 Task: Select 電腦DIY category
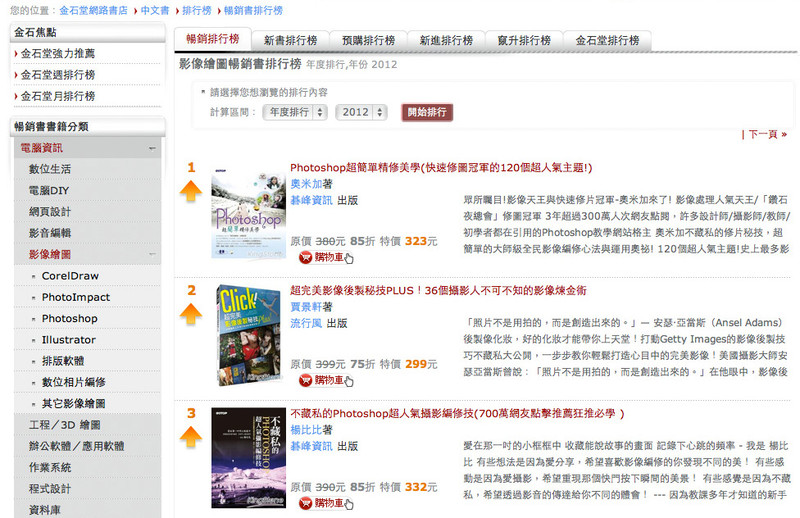tap(49, 191)
